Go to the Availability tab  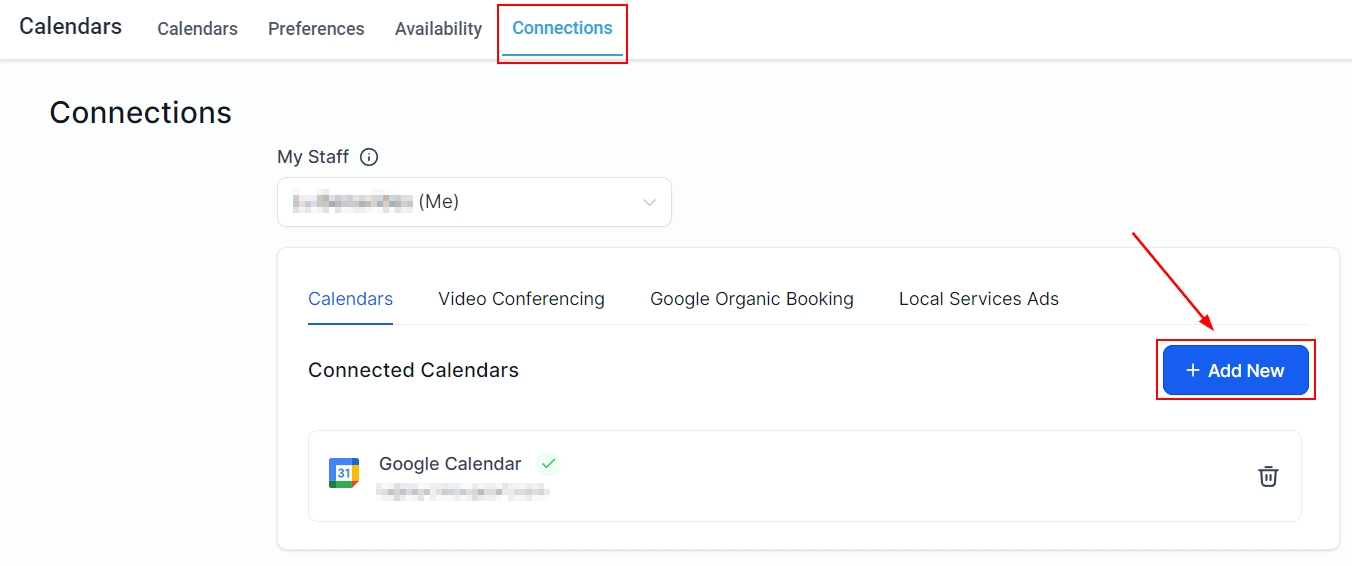tap(438, 29)
